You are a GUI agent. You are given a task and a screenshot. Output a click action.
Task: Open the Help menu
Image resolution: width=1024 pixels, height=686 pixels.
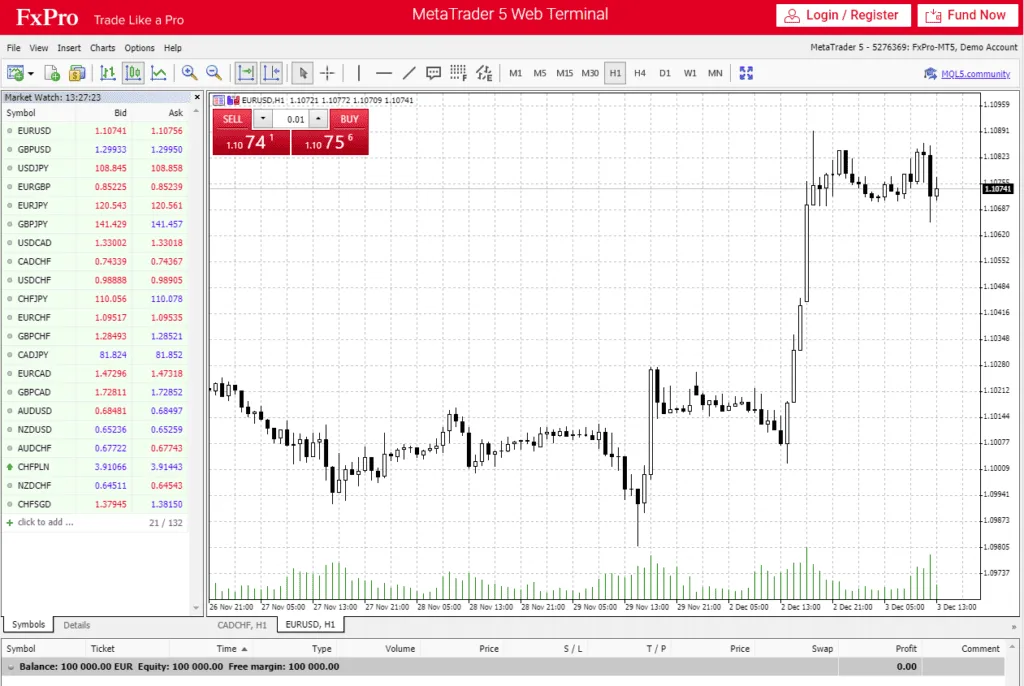[172, 48]
